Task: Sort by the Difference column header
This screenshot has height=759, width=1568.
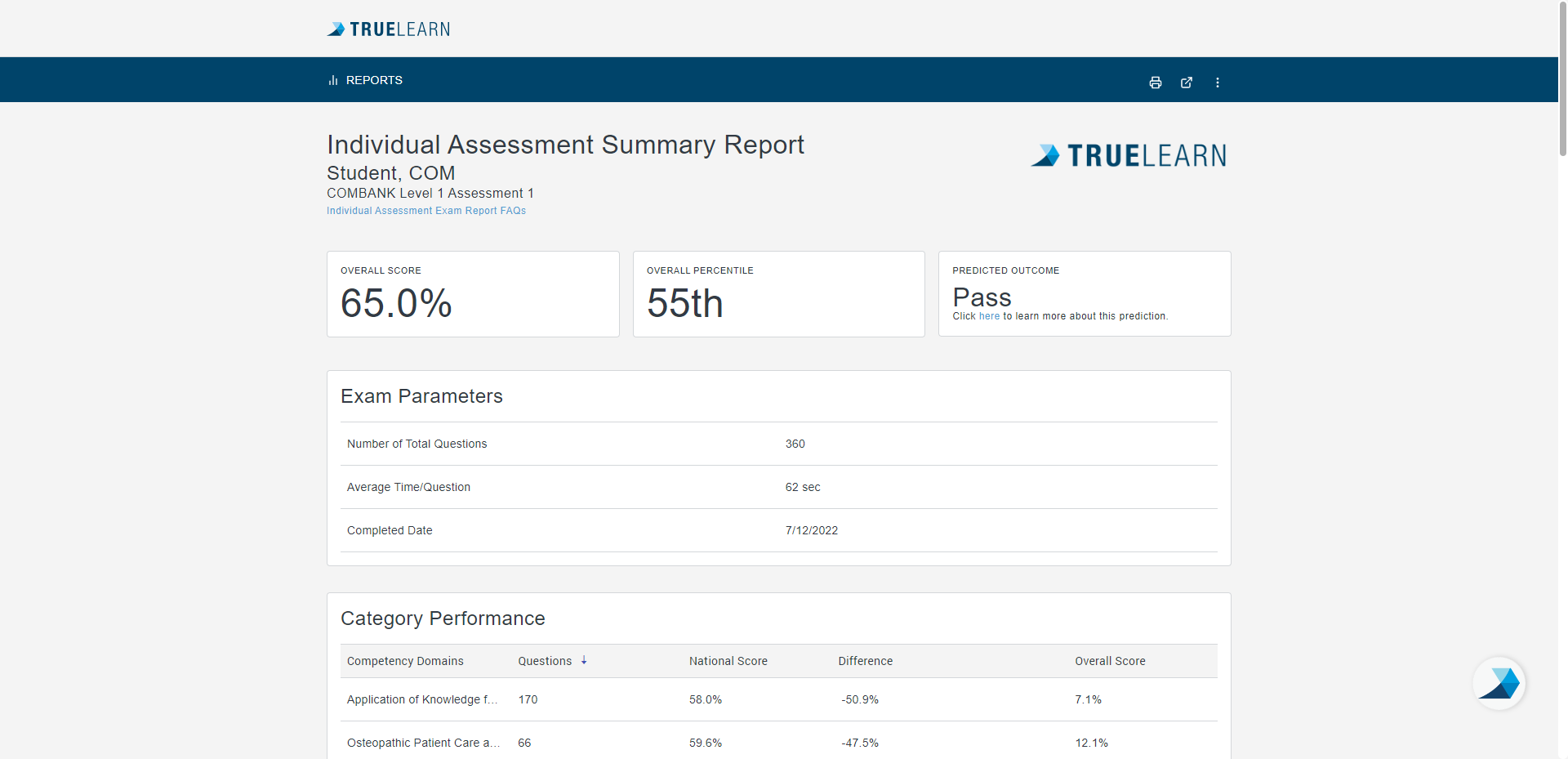Action: pyautogui.click(x=866, y=661)
